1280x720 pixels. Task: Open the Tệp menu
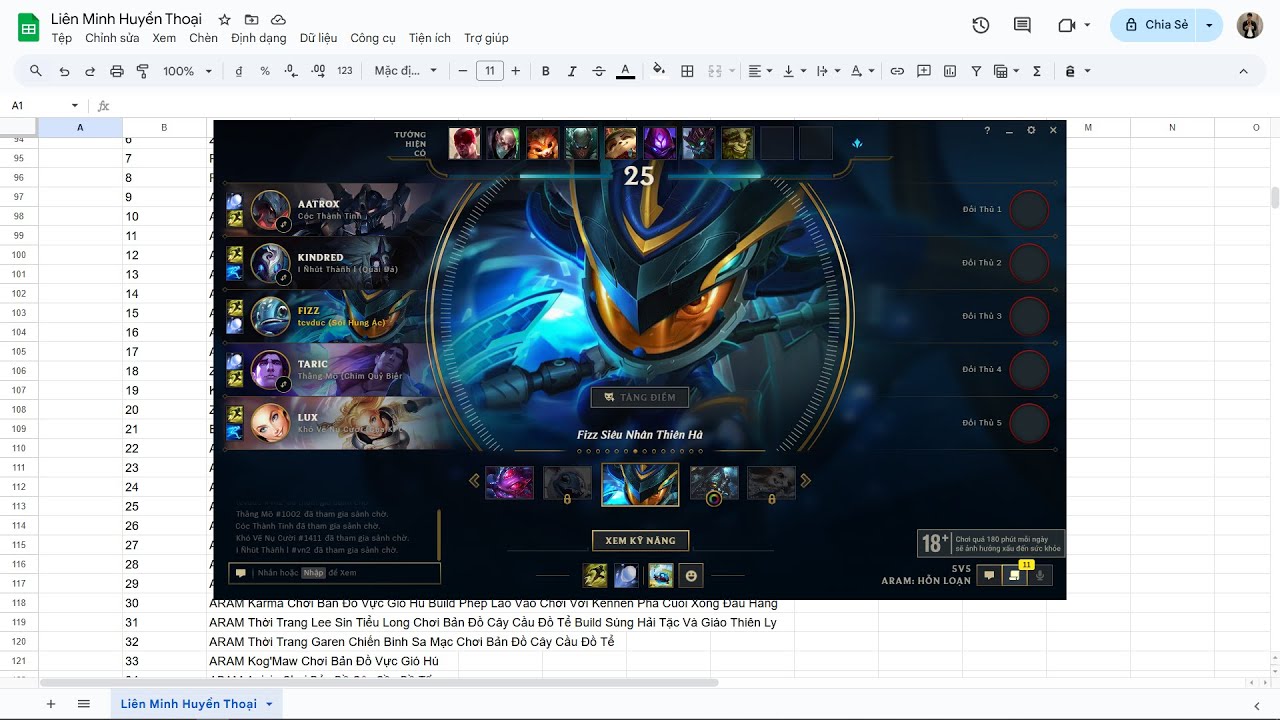(x=62, y=38)
